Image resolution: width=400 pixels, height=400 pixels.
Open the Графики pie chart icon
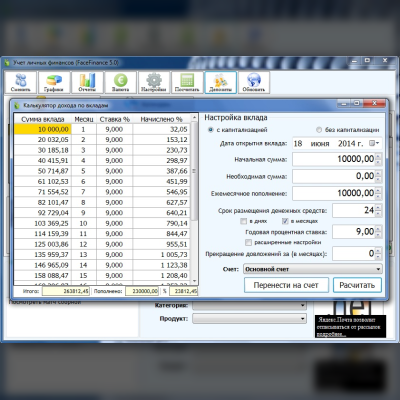(x=54, y=82)
